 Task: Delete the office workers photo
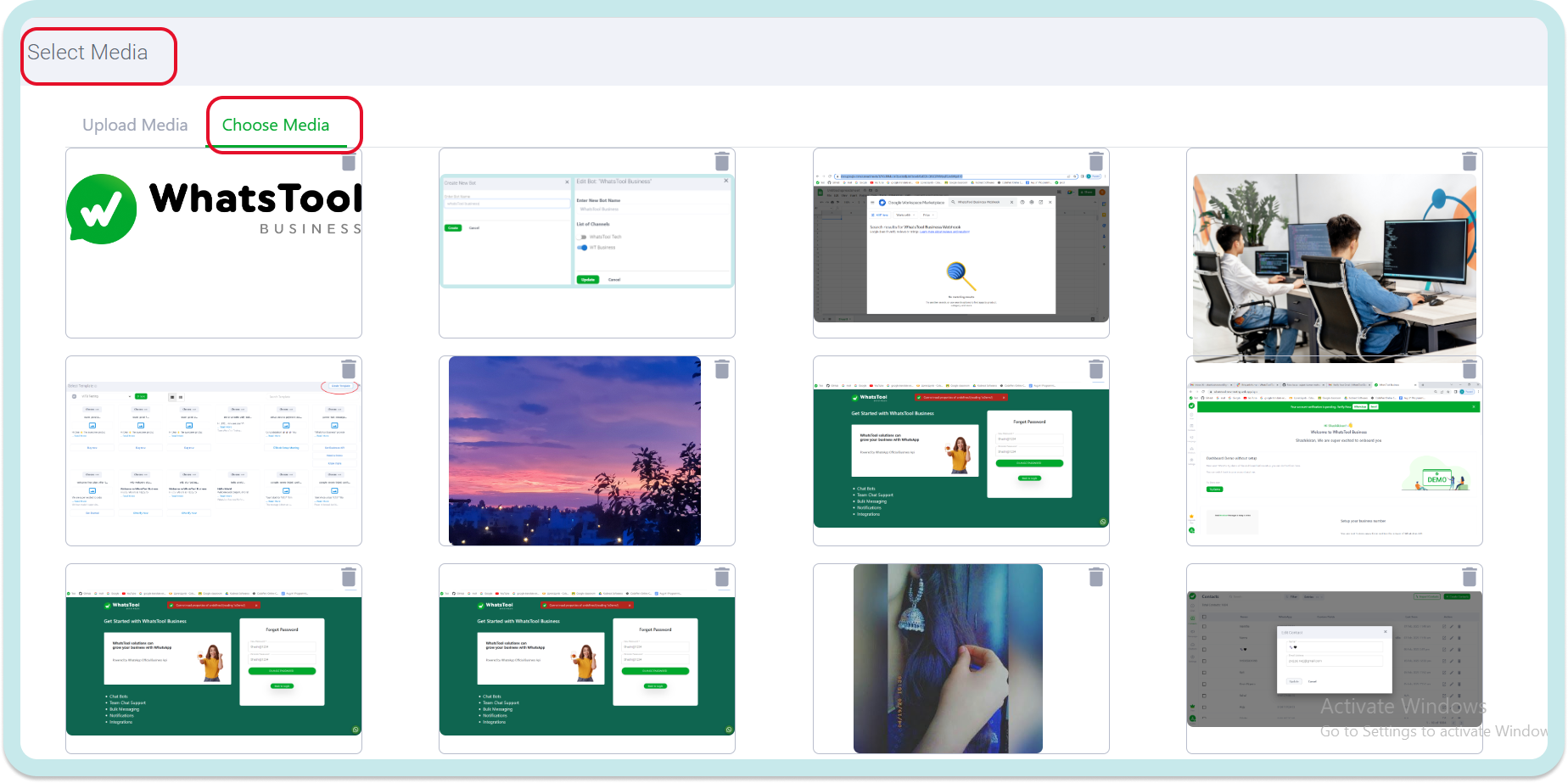1469,161
